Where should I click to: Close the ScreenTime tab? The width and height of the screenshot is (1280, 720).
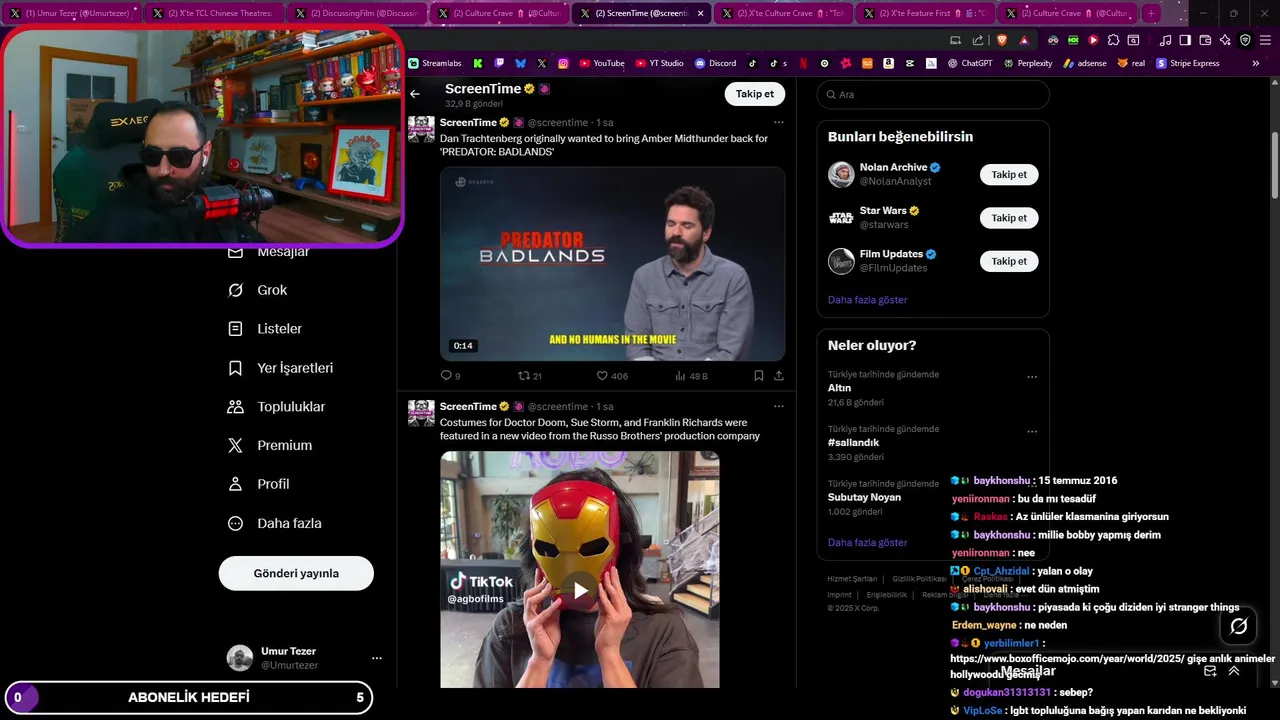(x=700, y=13)
